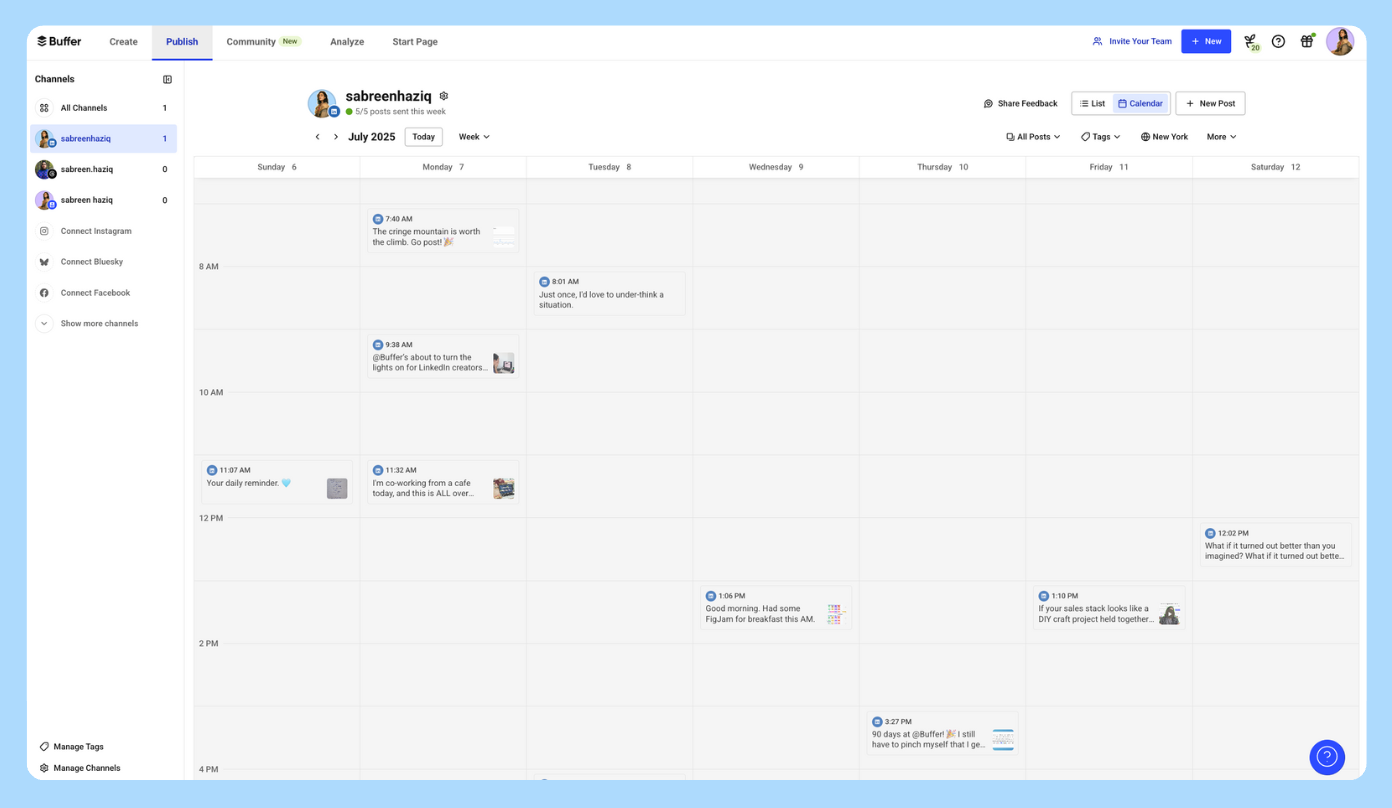Switch to List view
Screen dimensions: 1392x808
point(1091,103)
